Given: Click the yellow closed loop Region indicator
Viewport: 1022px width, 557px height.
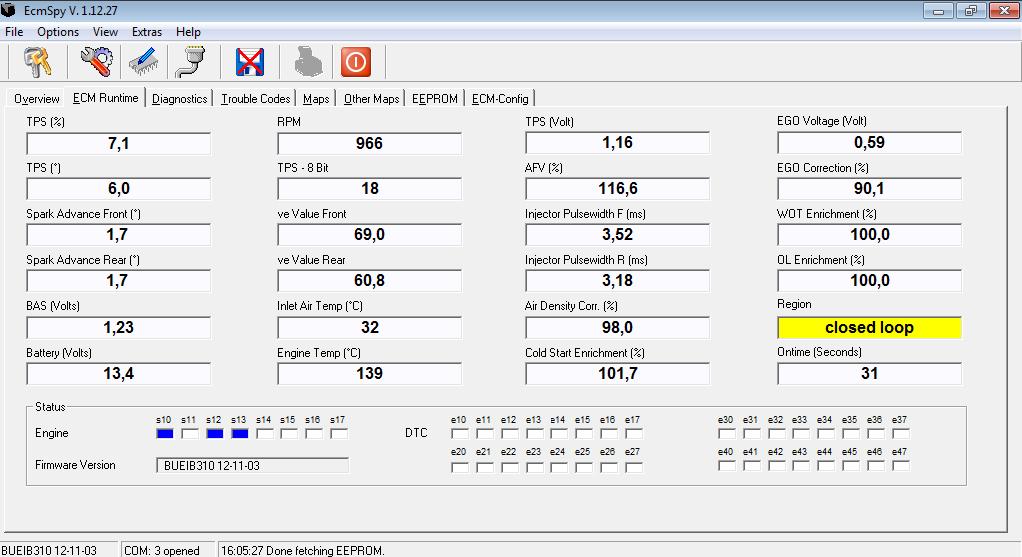Looking at the screenshot, I should coord(869,328).
